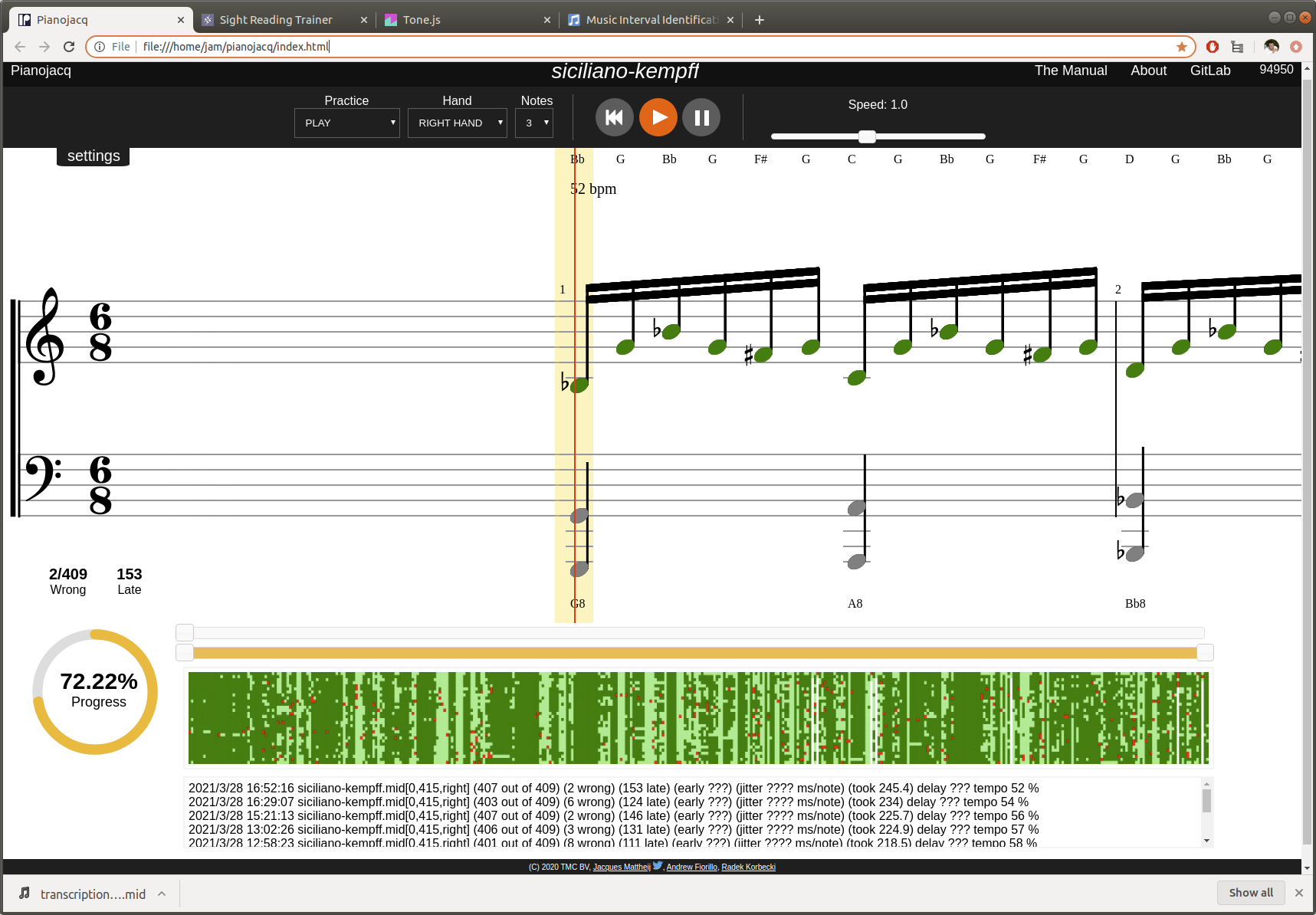
Task: Click the Twitter bird icon in footer
Action: click(658, 866)
